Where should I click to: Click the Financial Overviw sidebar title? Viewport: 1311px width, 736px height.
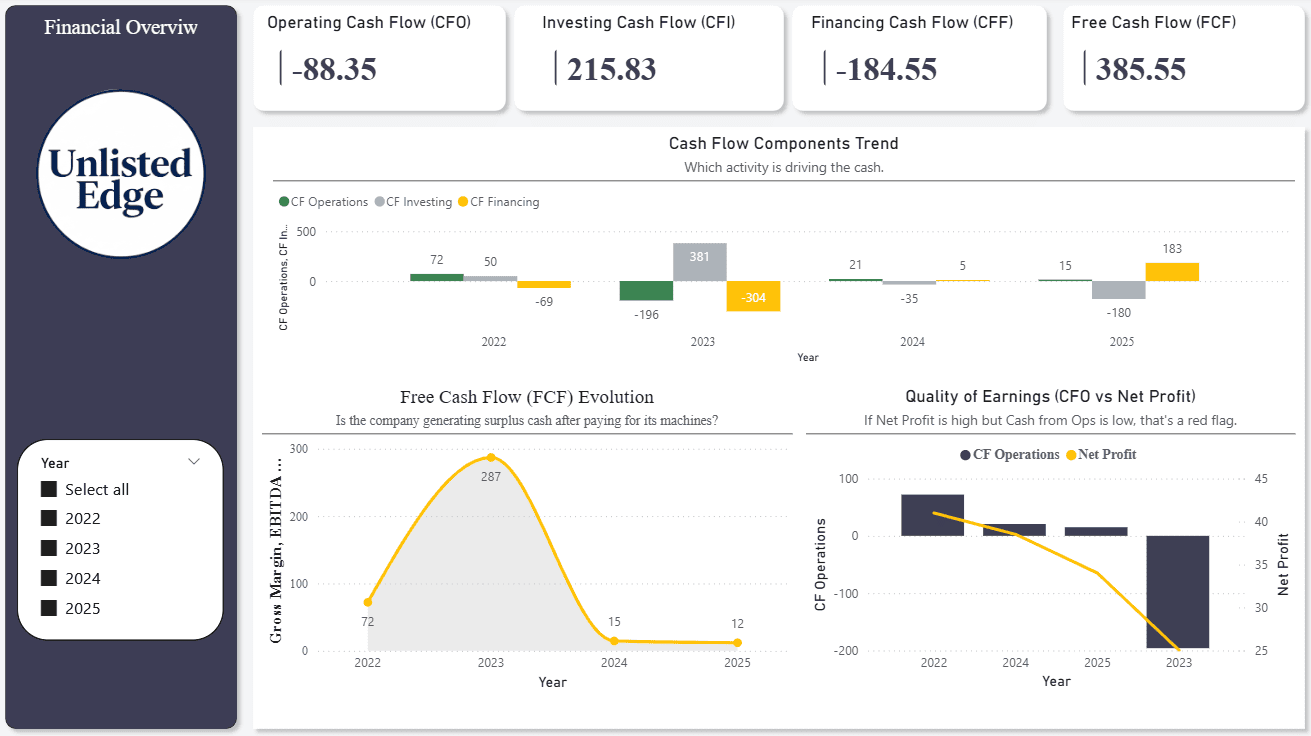point(121,27)
